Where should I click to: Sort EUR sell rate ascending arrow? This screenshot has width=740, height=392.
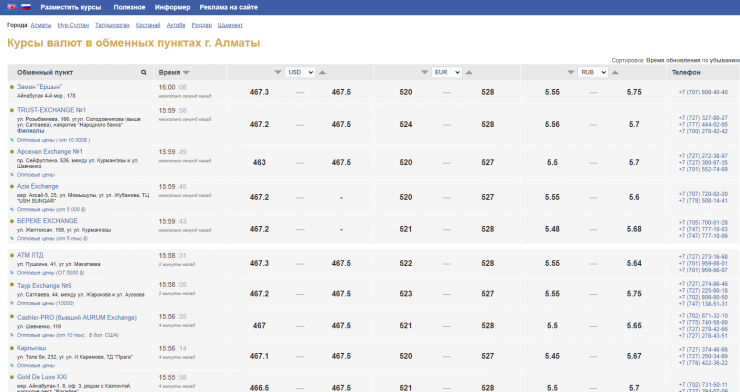[x=469, y=72]
